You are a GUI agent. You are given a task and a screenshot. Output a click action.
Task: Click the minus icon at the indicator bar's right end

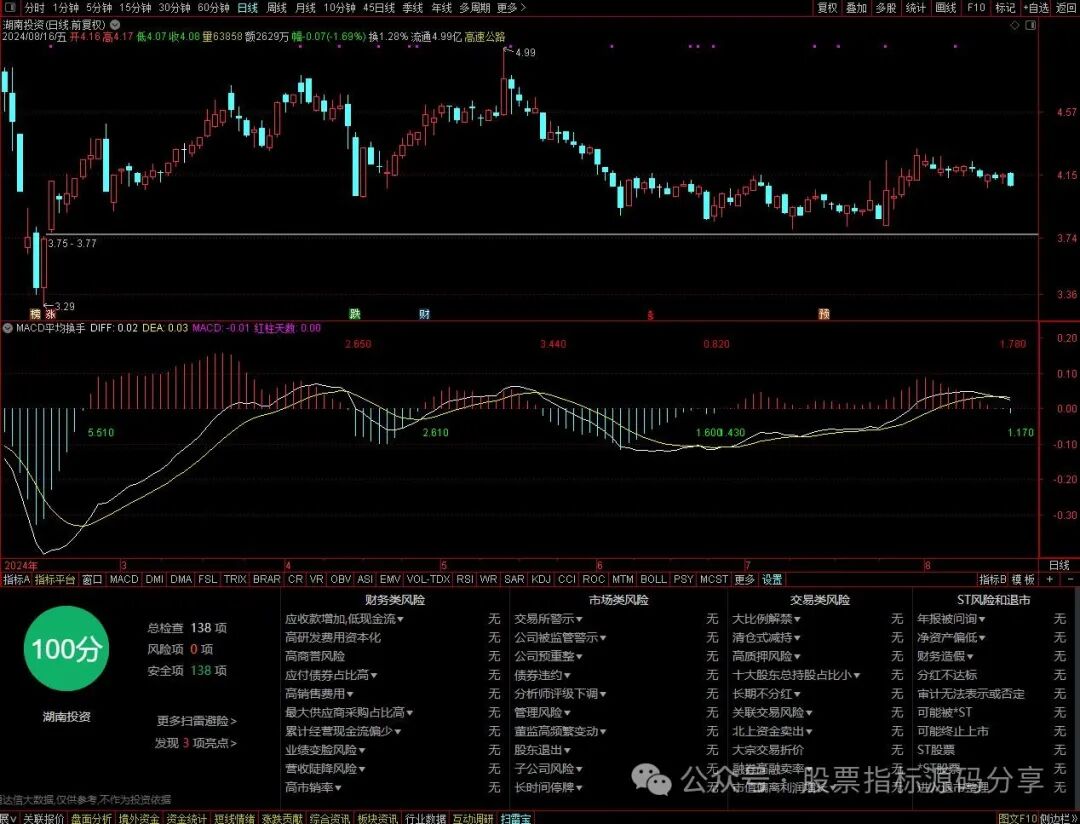(x=1070, y=579)
